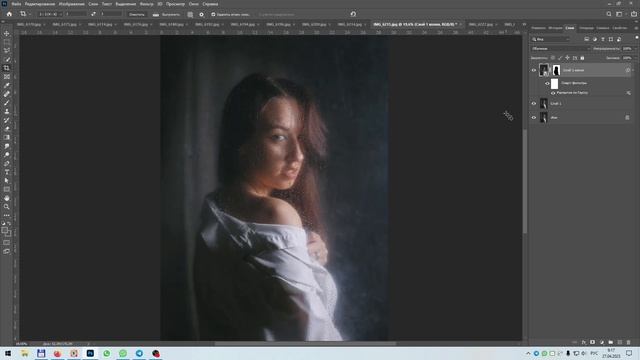Change the screen mode
640x360 pixels.
7,252
